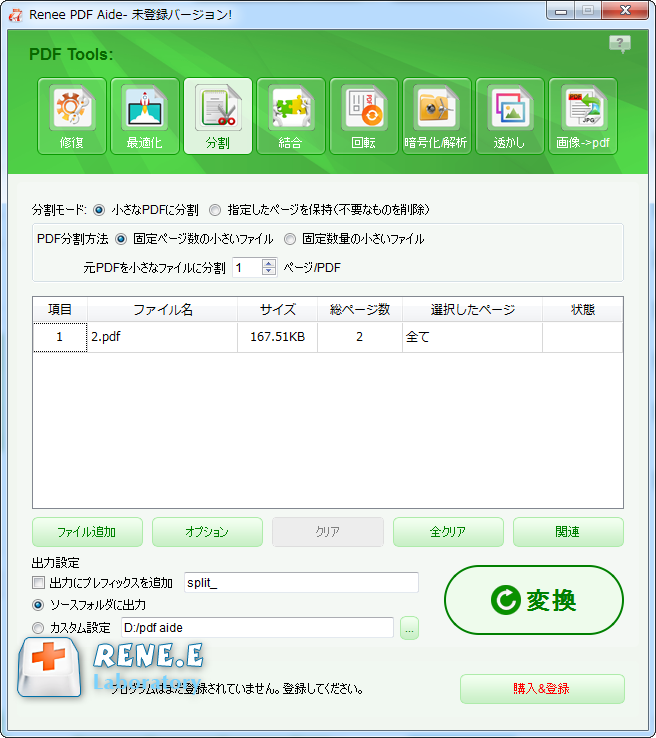Click the 関連 button

(x=568, y=532)
